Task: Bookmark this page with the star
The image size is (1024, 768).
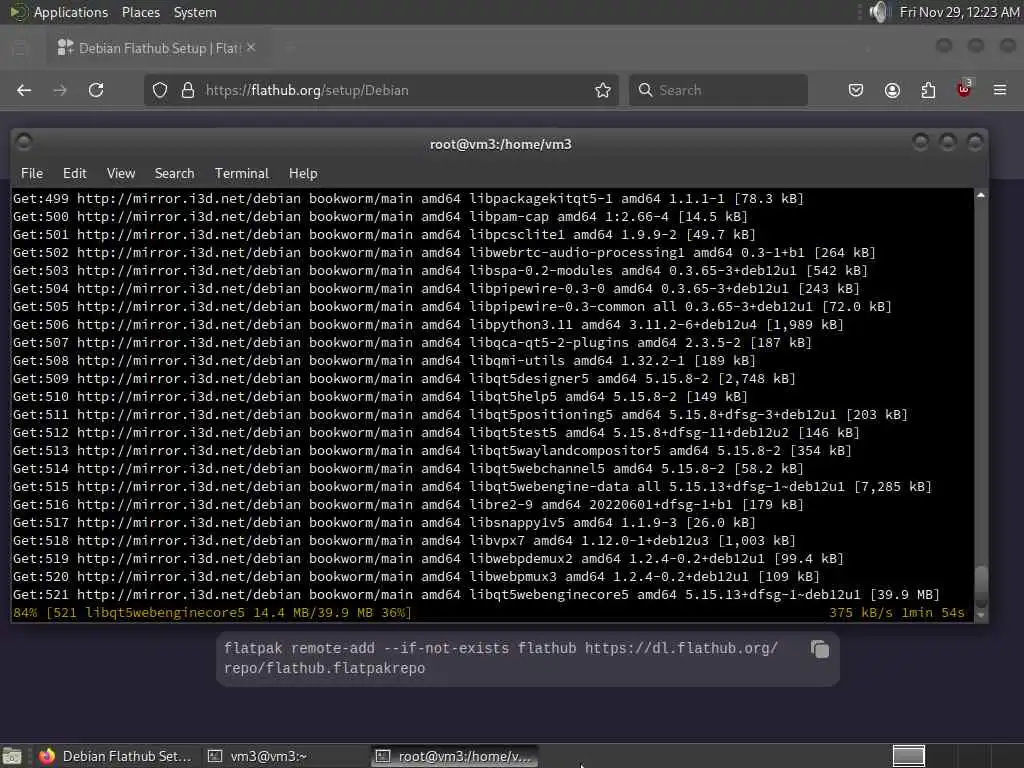Action: pos(603,90)
